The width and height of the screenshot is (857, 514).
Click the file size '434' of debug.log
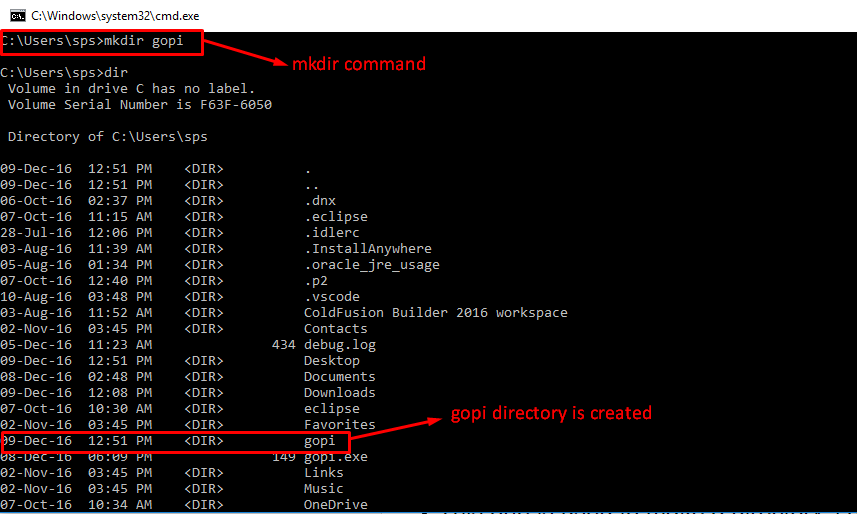click(x=284, y=344)
